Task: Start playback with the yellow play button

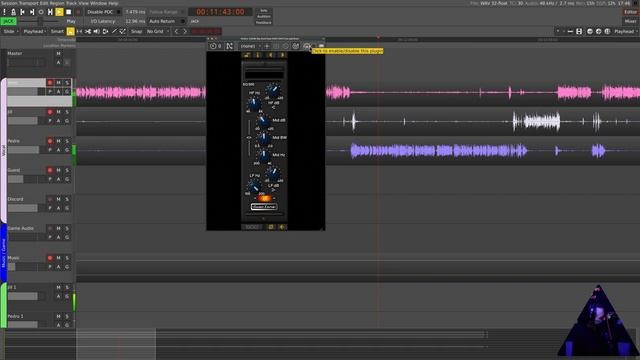Action: (x=59, y=12)
